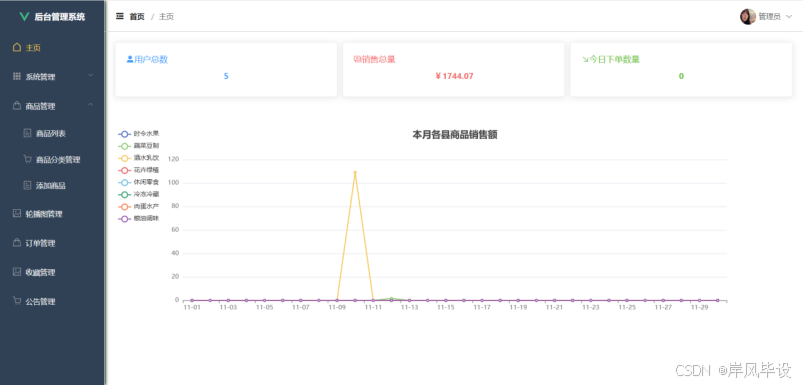Click the purple data point at 11-01

(192, 301)
